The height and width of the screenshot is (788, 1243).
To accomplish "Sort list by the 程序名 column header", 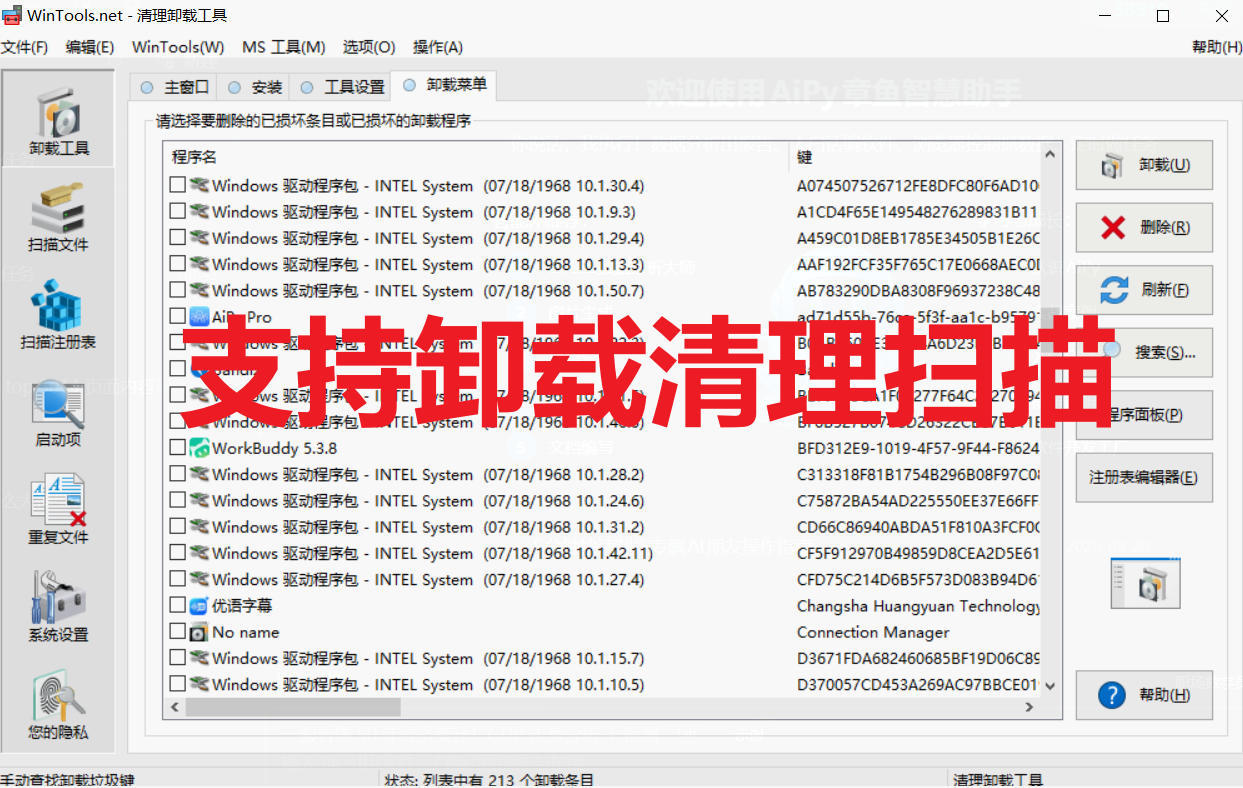I will pyautogui.click(x=475, y=157).
